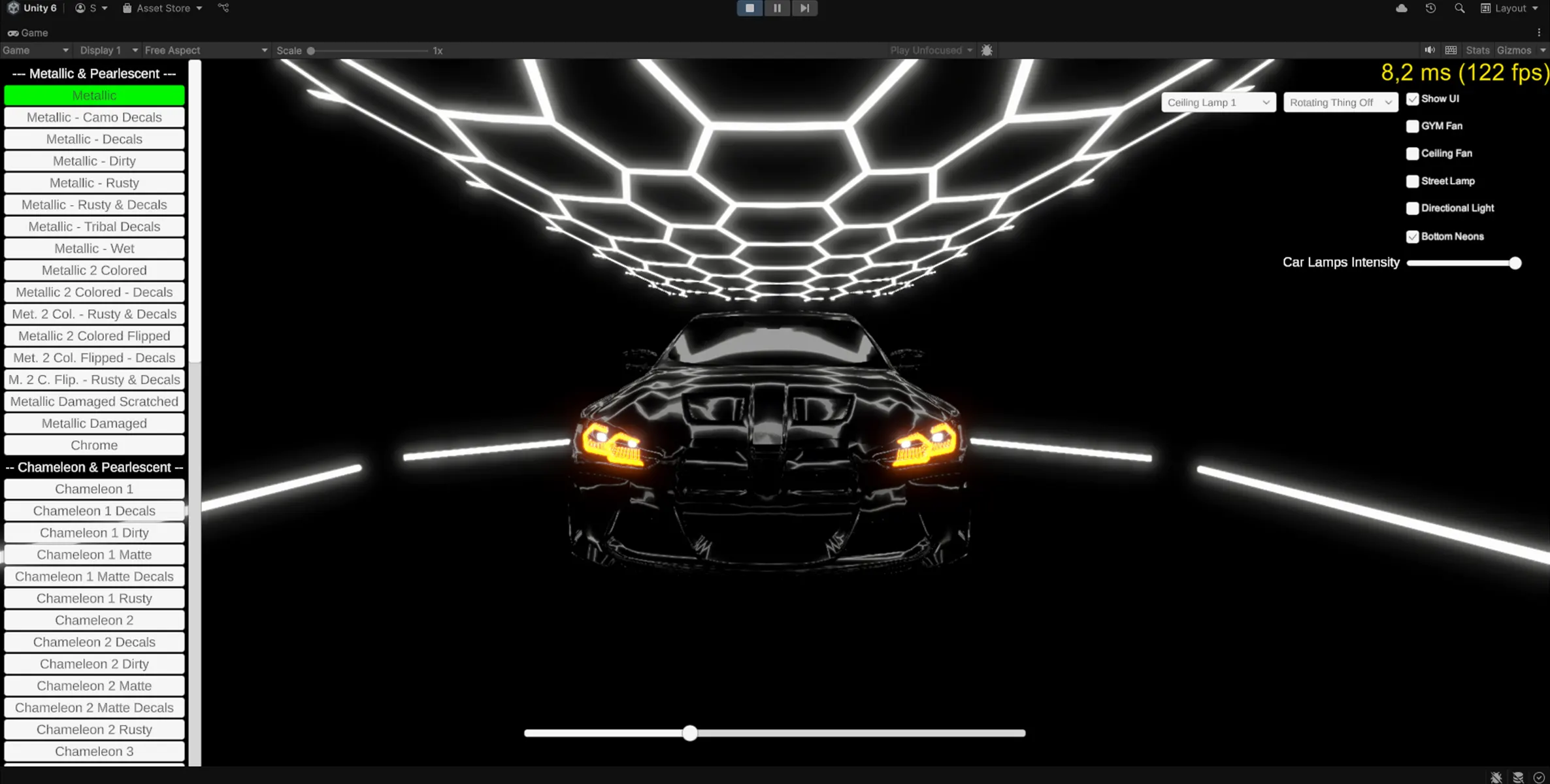Pause the game with pause button
The width and height of the screenshot is (1550, 784).
(x=777, y=8)
